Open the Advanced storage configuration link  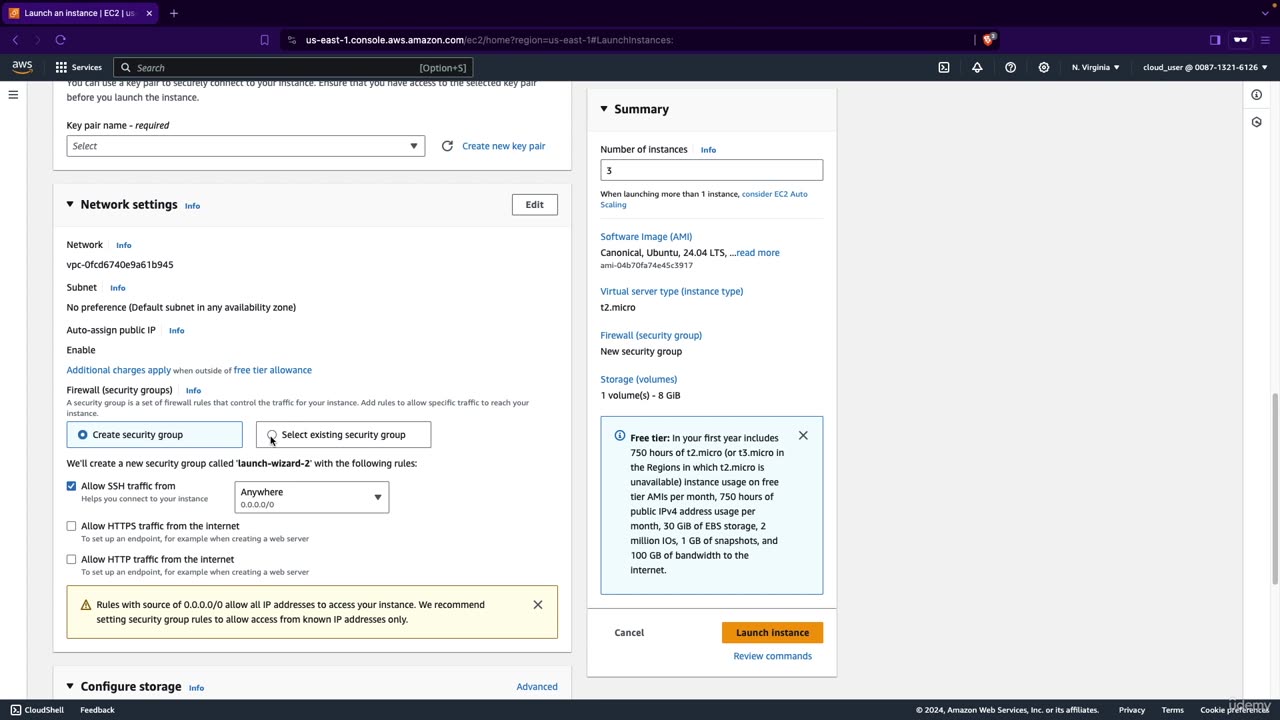click(x=537, y=687)
